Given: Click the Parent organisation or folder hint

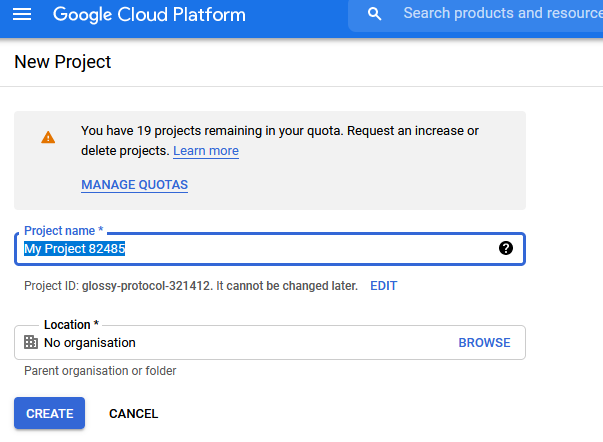Looking at the screenshot, I should 100,371.
